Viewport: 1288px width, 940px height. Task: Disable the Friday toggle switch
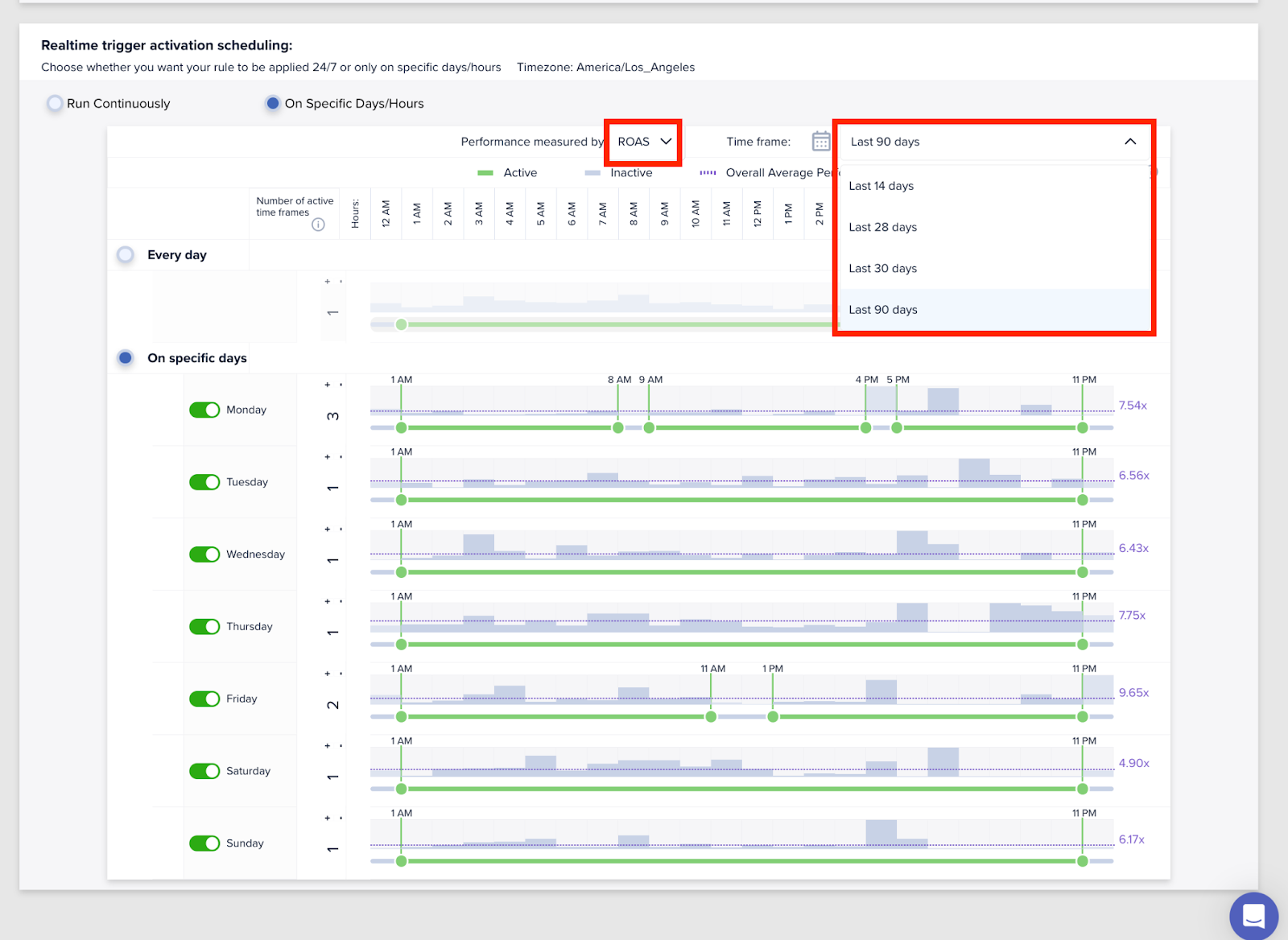[204, 699]
